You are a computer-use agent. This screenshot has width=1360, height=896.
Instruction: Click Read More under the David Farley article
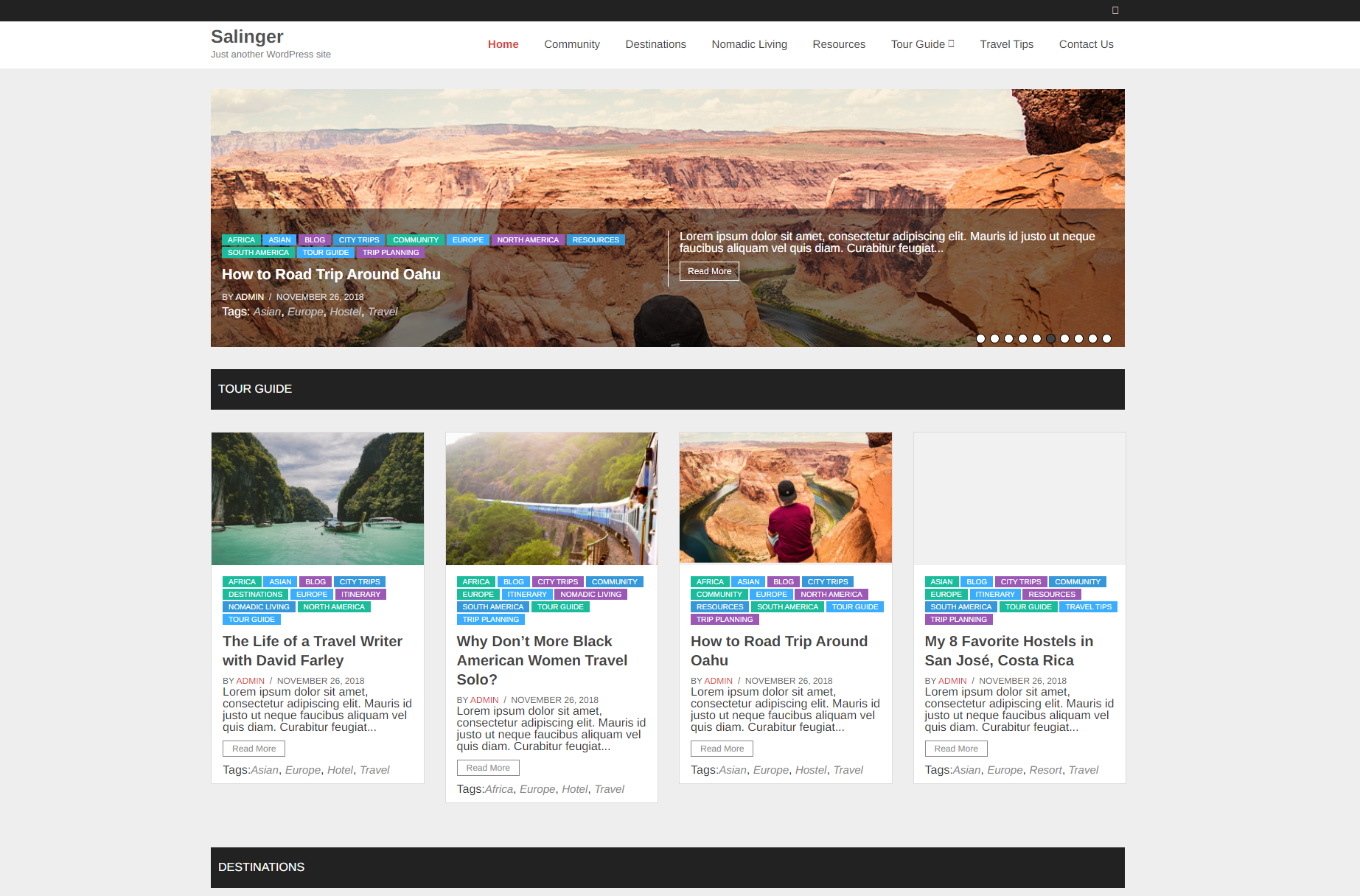[x=254, y=749]
